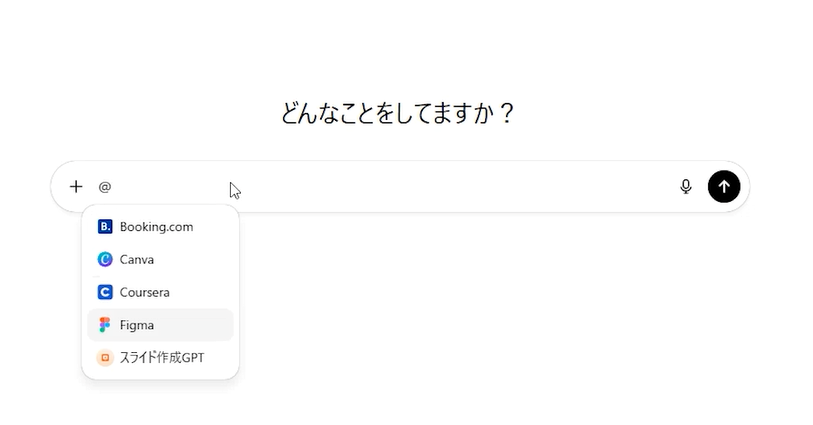The height and width of the screenshot is (425, 813).
Task: Choose Canva in the mention list
Action: 160,260
